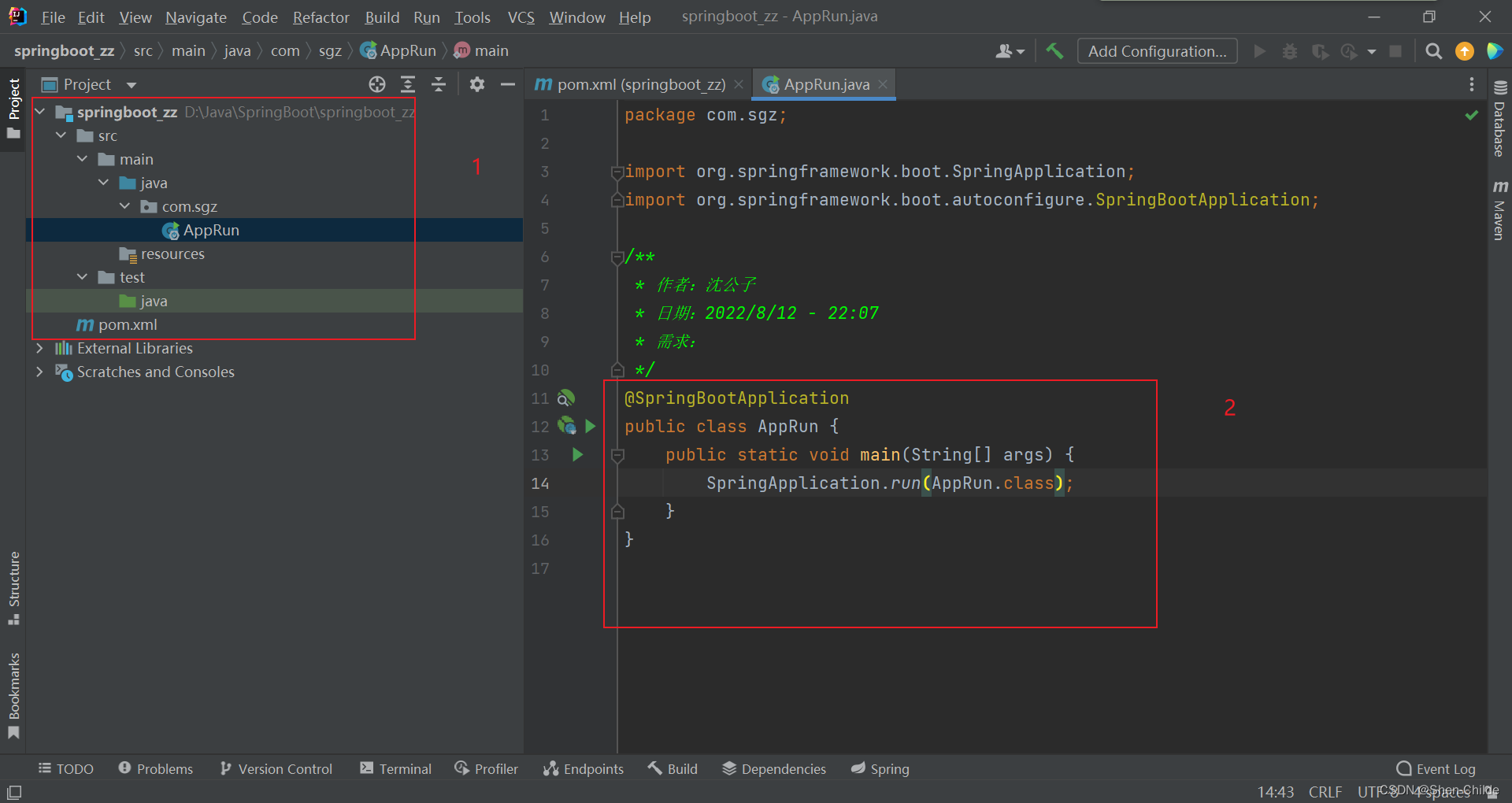1512x803 pixels.
Task: Collapse the test folder
Action: point(83,277)
